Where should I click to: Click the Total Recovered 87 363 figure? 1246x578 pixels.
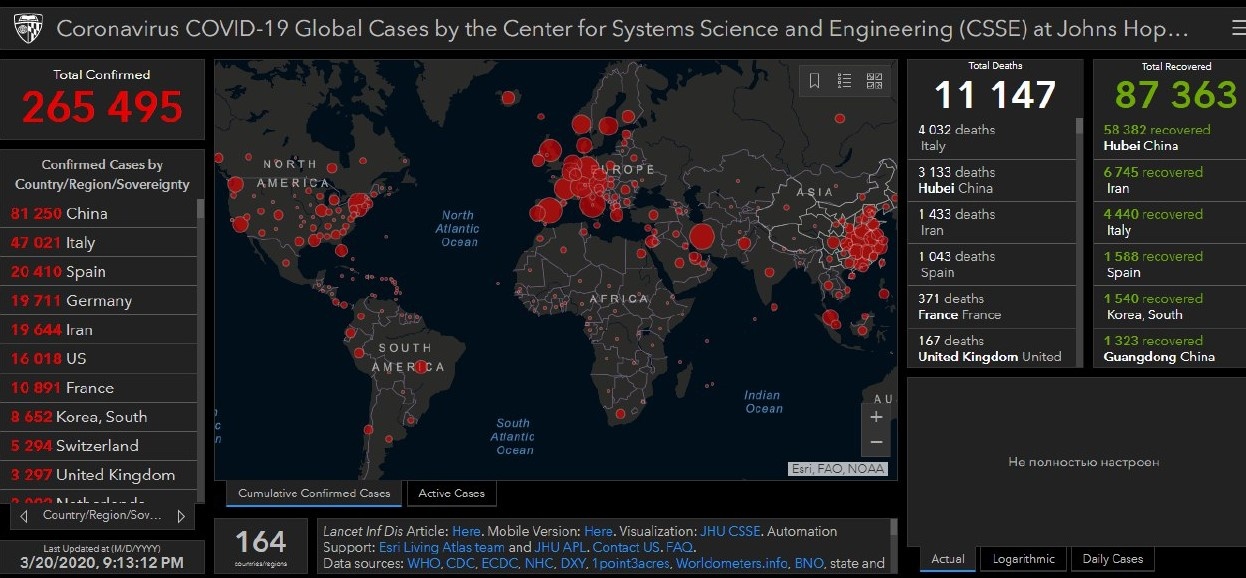pos(1176,95)
